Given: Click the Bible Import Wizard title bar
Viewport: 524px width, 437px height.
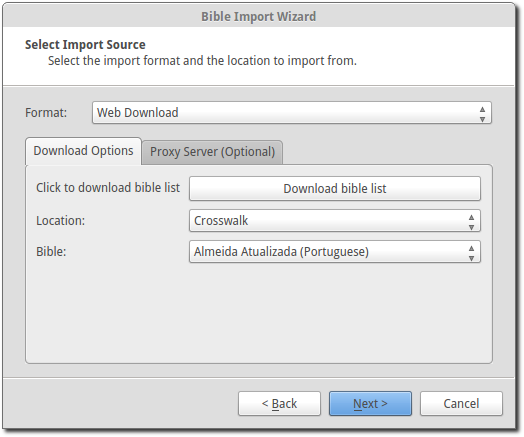Looking at the screenshot, I should [x=259, y=16].
